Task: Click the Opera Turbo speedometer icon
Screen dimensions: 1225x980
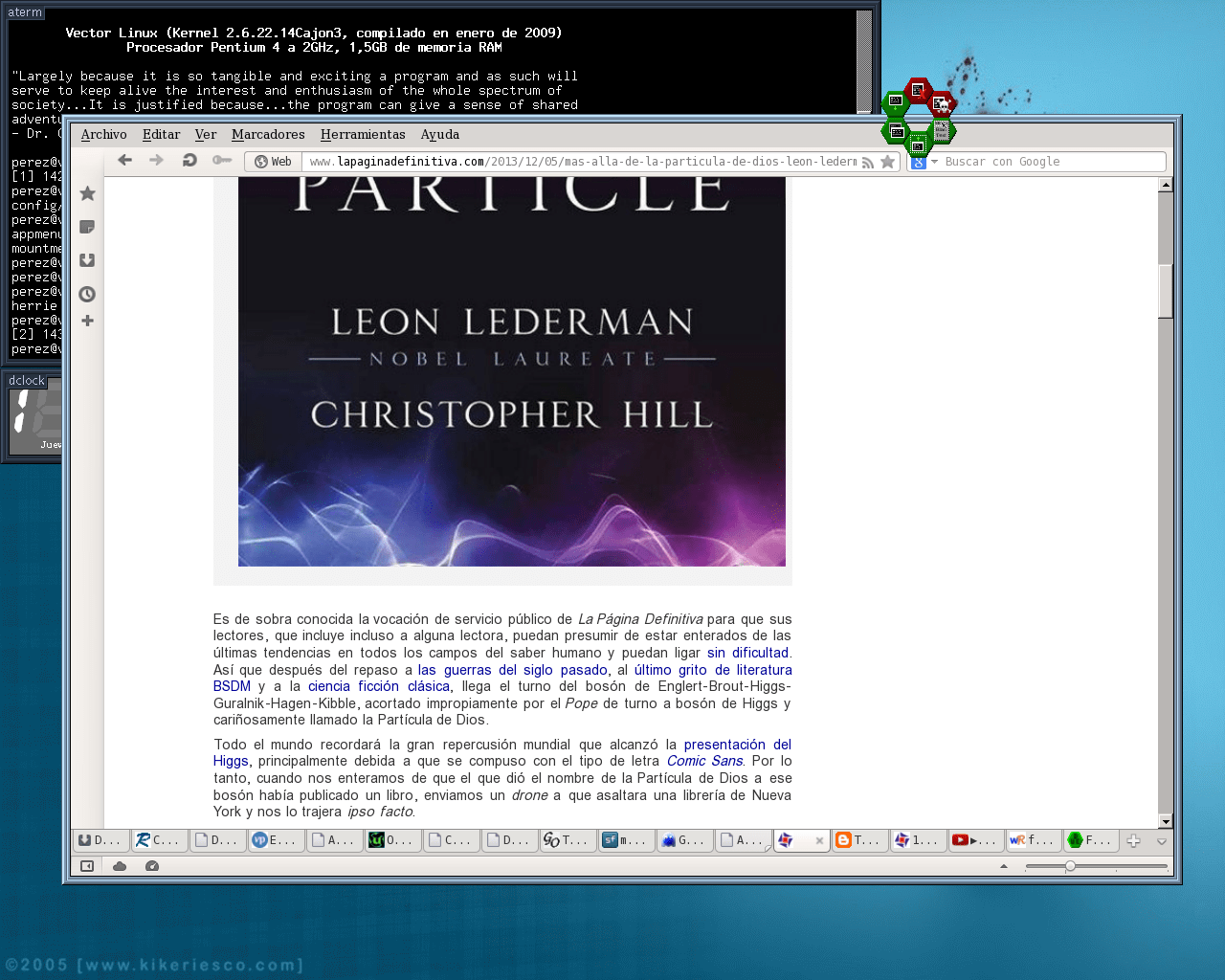Action: pos(152,866)
